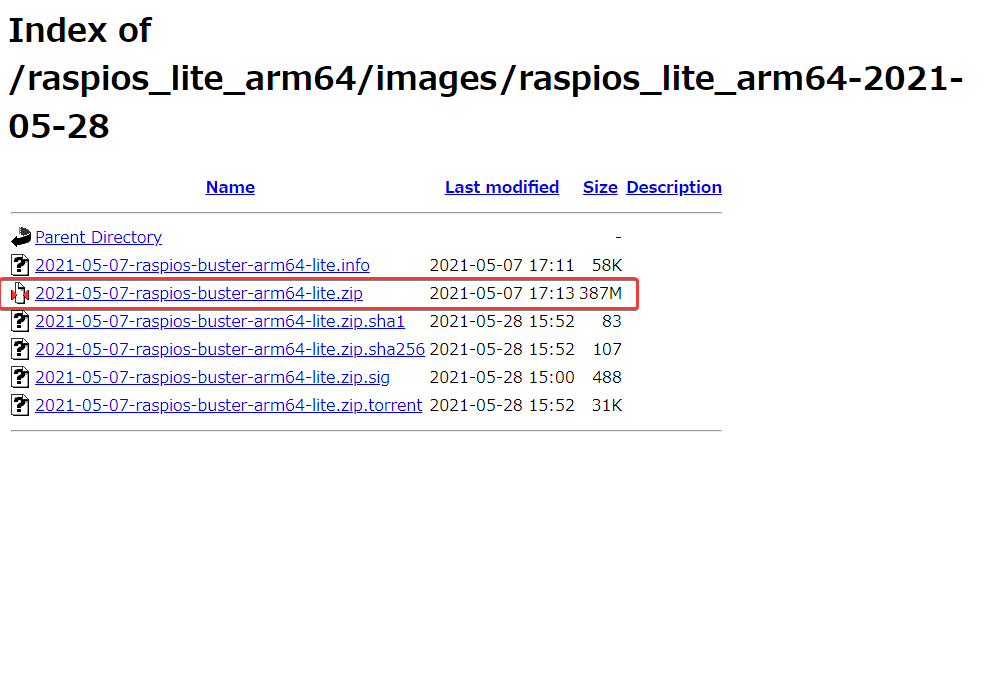Click the Parent Directory back-arrow icon
988x689 pixels.
(x=20, y=237)
